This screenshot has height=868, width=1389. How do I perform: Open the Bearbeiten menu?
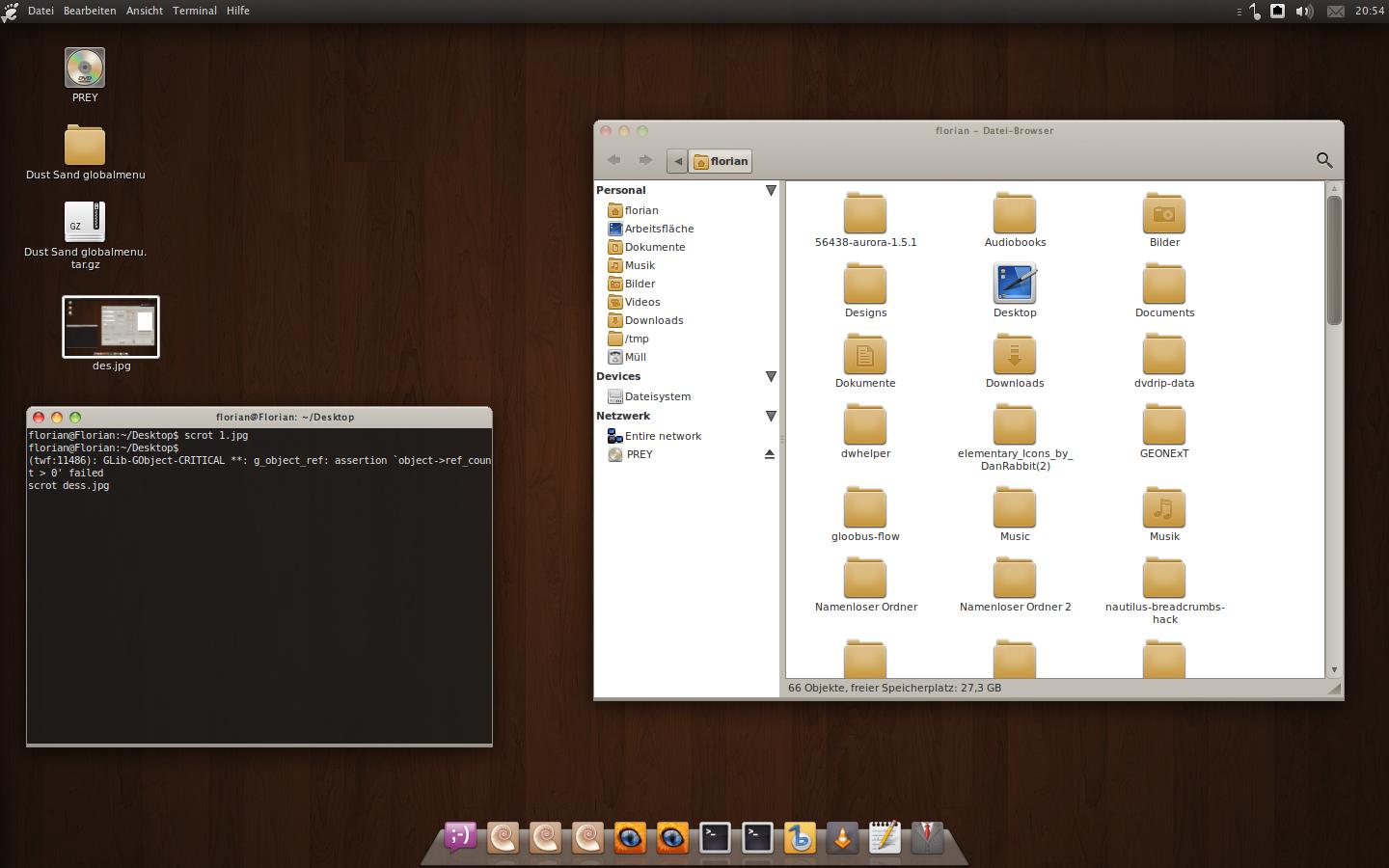[90, 11]
